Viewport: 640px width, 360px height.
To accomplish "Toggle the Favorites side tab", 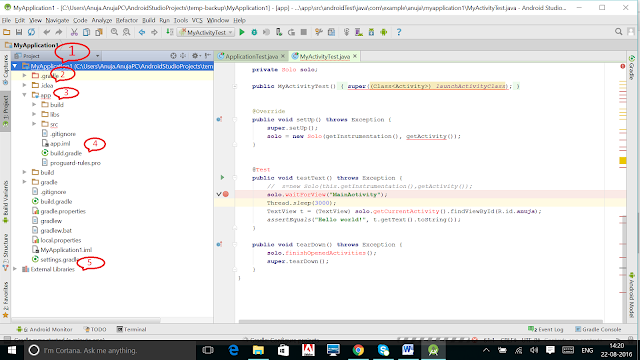I will click(x=5, y=300).
